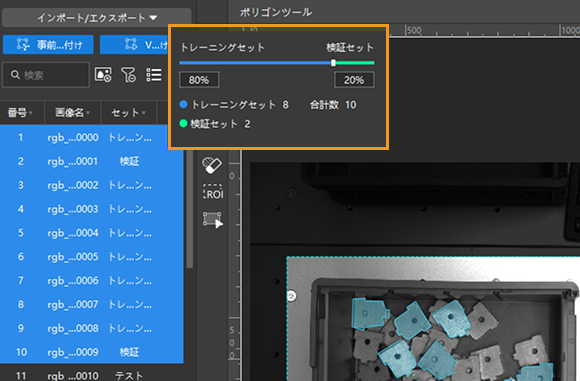Select row 5 rgb_...0004
Viewport: 580px width, 381px height.
(92, 233)
